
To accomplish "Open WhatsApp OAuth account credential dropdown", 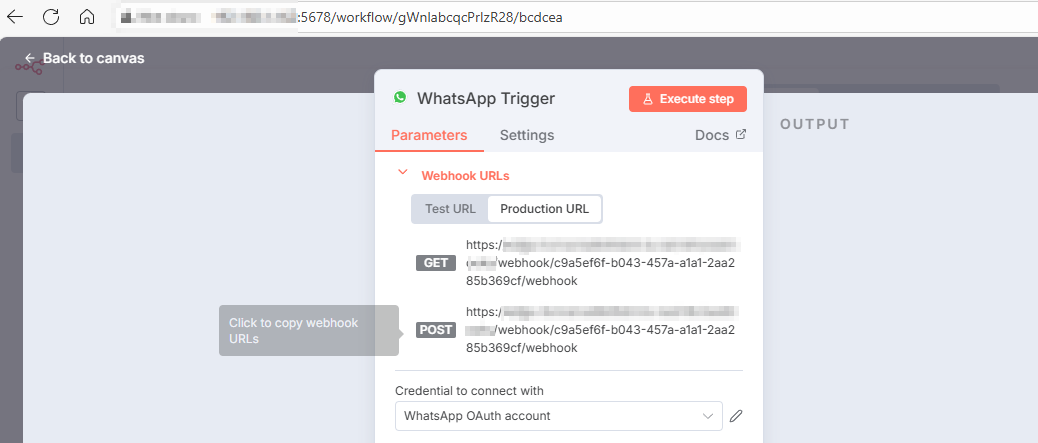I will (x=548, y=416).
